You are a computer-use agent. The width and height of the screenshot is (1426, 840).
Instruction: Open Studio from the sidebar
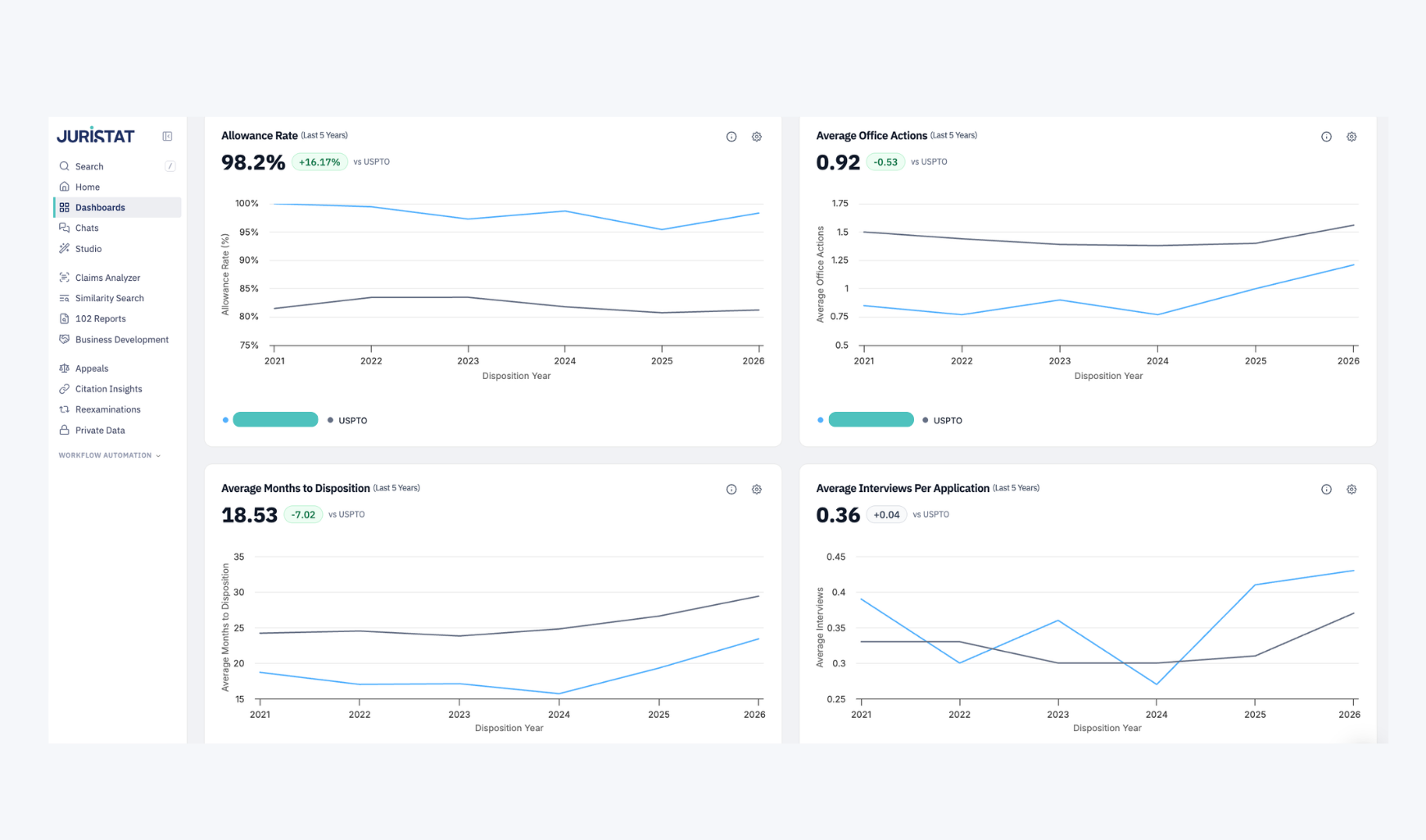(117, 248)
